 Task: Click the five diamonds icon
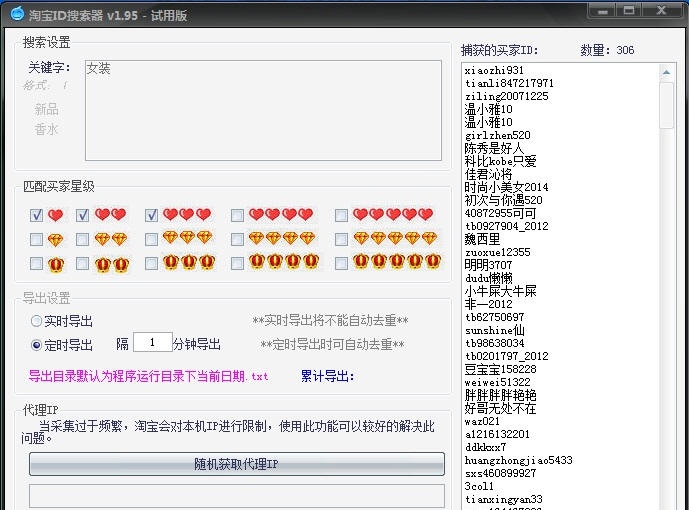pyautogui.click(x=394, y=238)
